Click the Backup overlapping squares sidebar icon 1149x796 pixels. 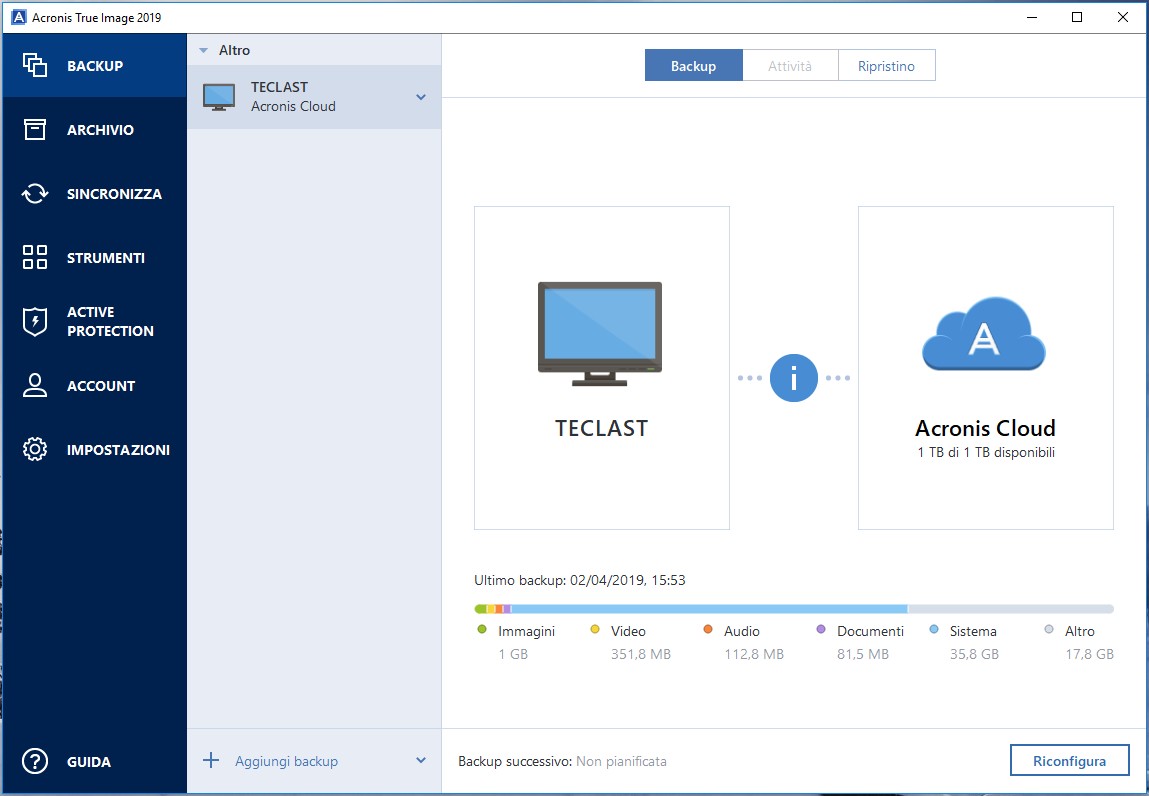coord(34,65)
